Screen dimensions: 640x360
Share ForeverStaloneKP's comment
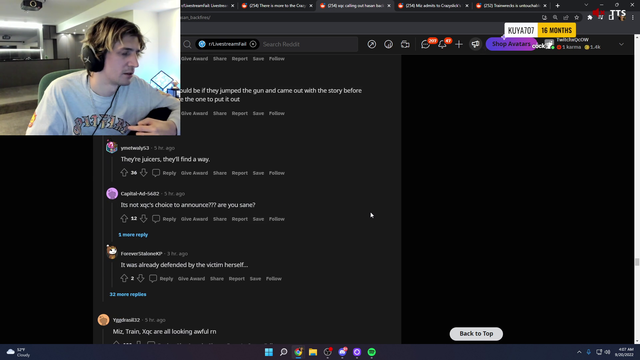[217, 279]
